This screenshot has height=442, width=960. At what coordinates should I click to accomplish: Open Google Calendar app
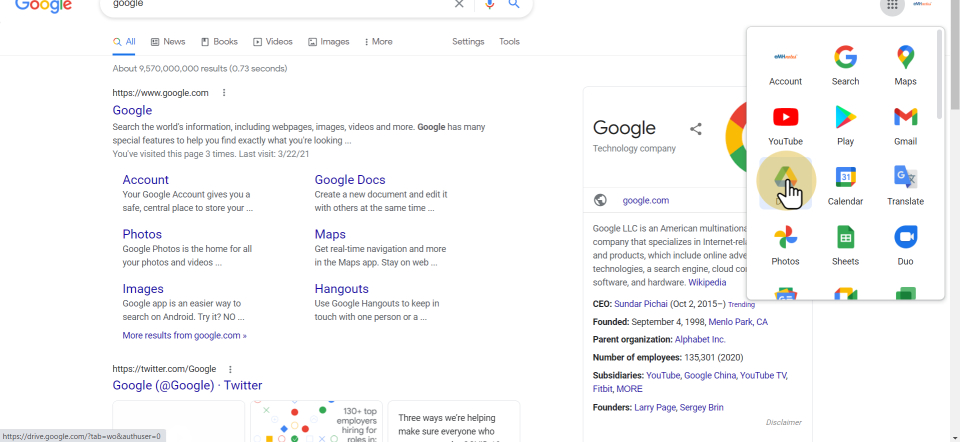[x=845, y=178]
